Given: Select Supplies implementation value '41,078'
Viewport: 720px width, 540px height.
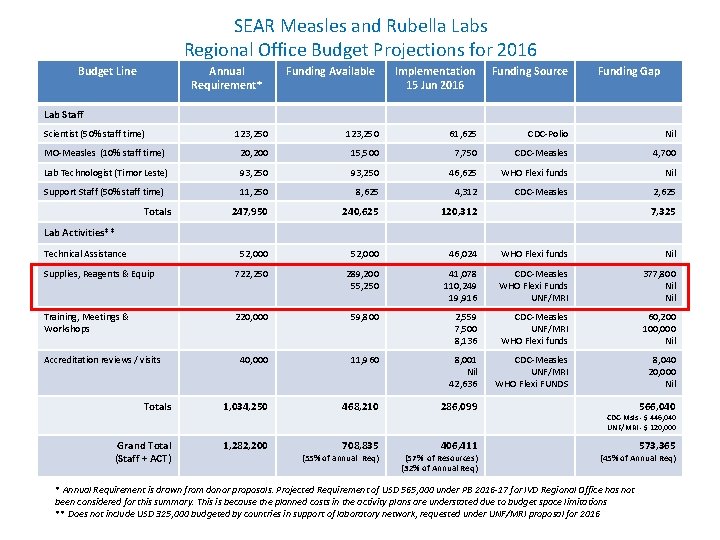Looking at the screenshot, I should click(x=462, y=274).
